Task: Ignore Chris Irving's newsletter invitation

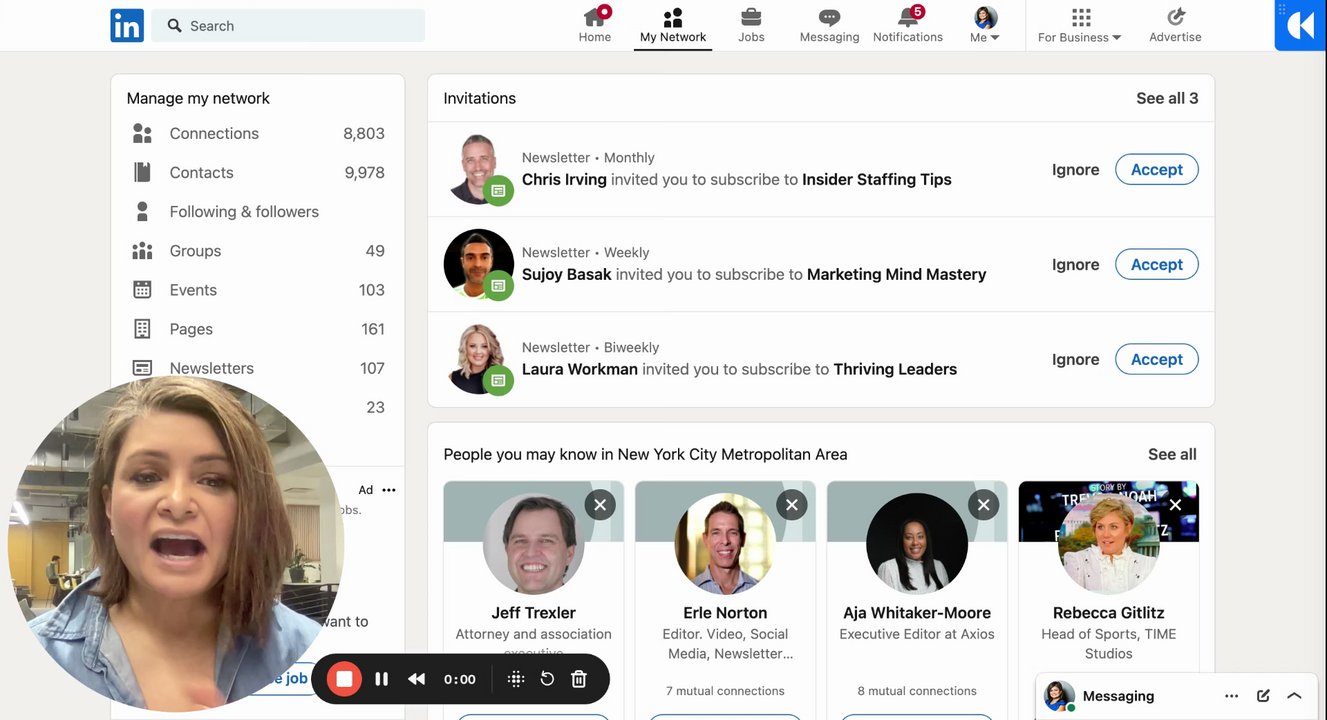Action: click(x=1075, y=170)
